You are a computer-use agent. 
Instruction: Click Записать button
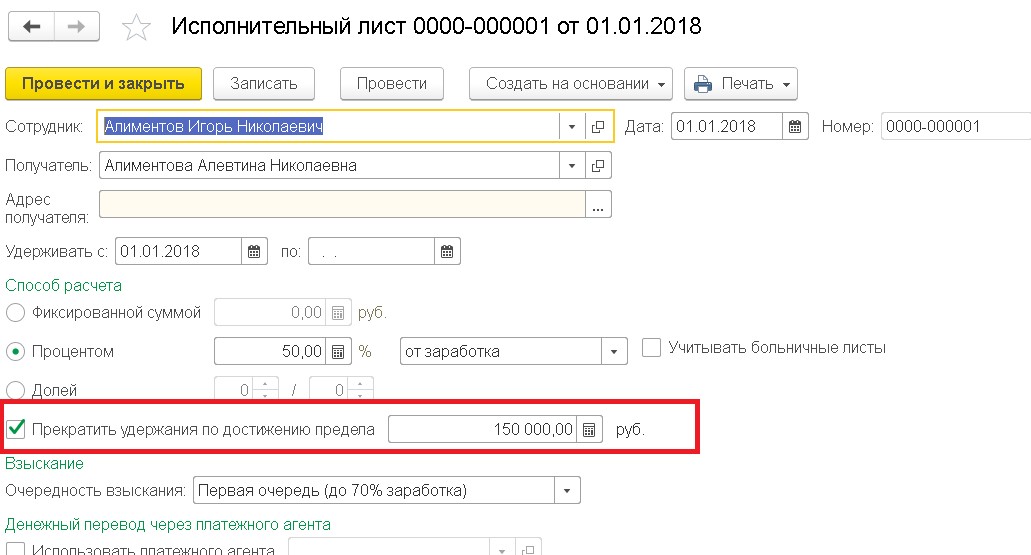[264, 84]
